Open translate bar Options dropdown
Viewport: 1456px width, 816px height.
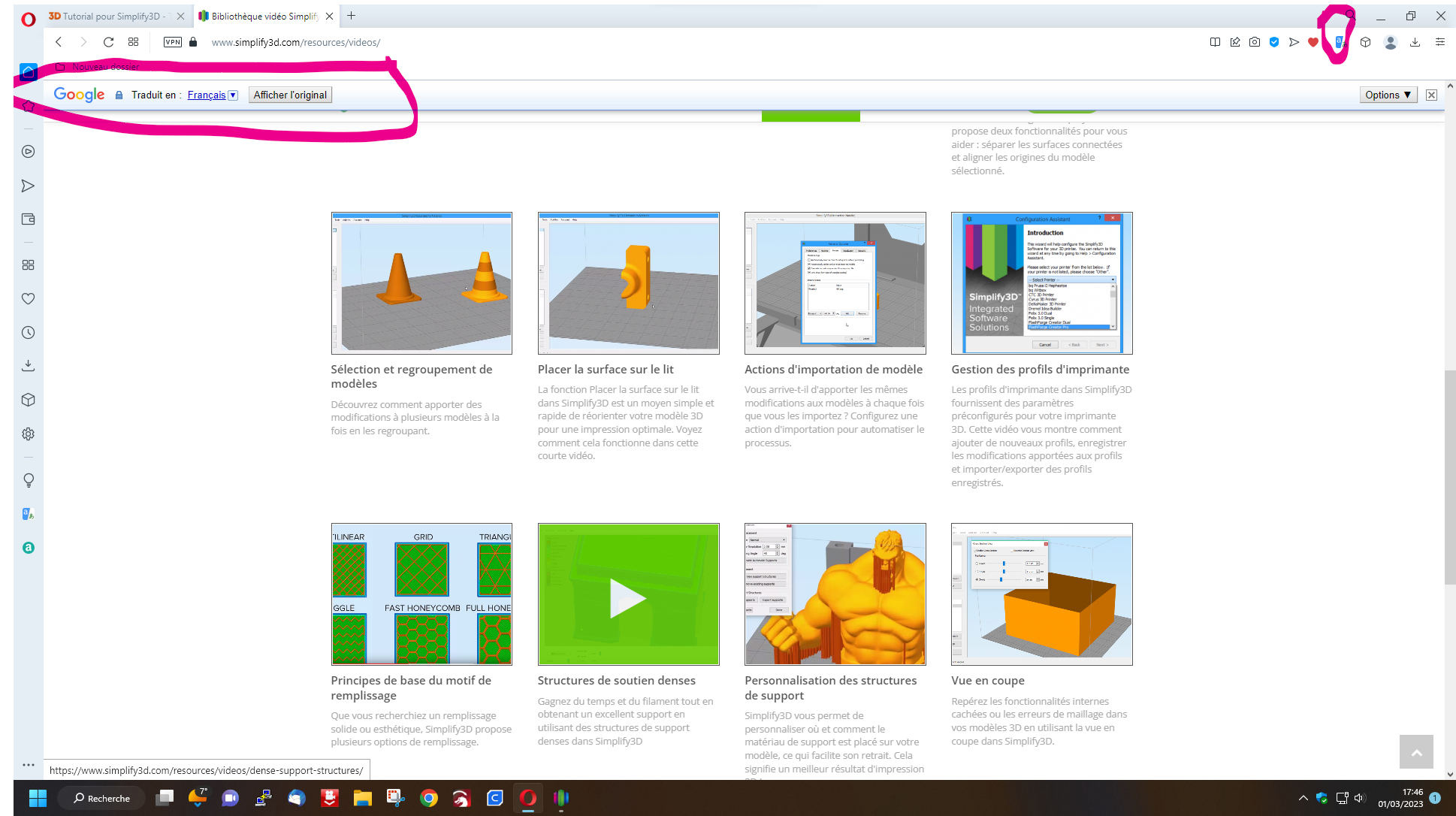pyautogui.click(x=1388, y=95)
